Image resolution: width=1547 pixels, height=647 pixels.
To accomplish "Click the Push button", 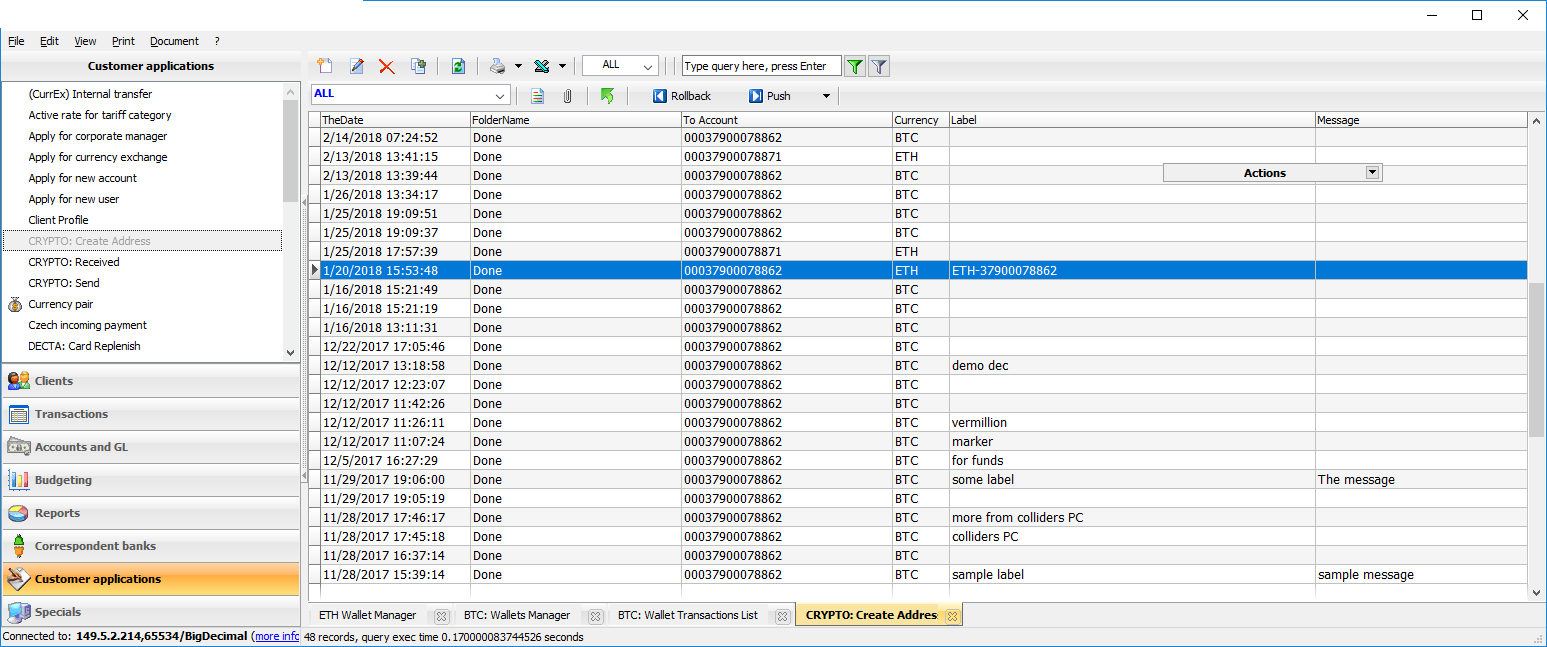I will (769, 96).
